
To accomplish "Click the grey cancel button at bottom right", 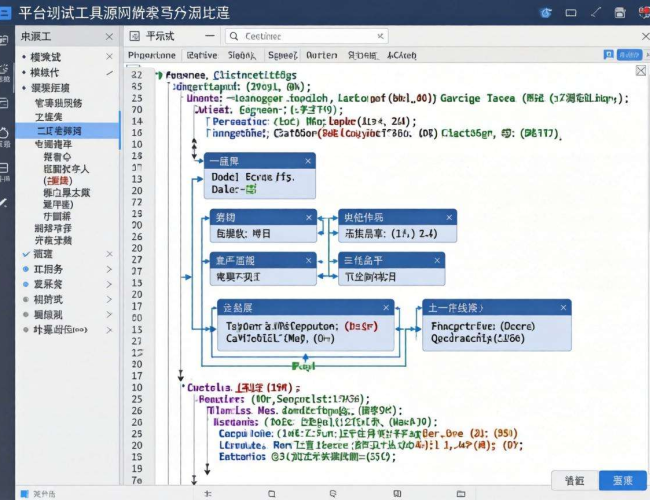I will coord(575,481).
